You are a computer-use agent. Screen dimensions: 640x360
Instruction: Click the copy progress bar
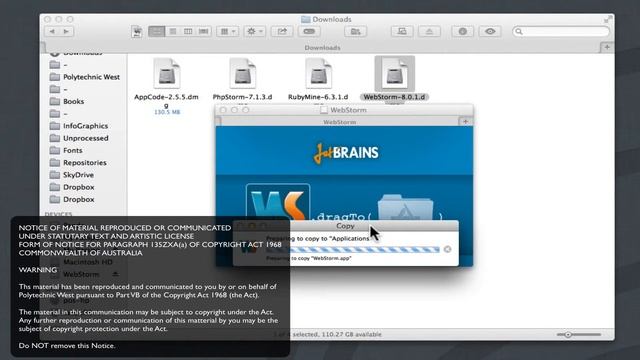[x=353, y=249]
